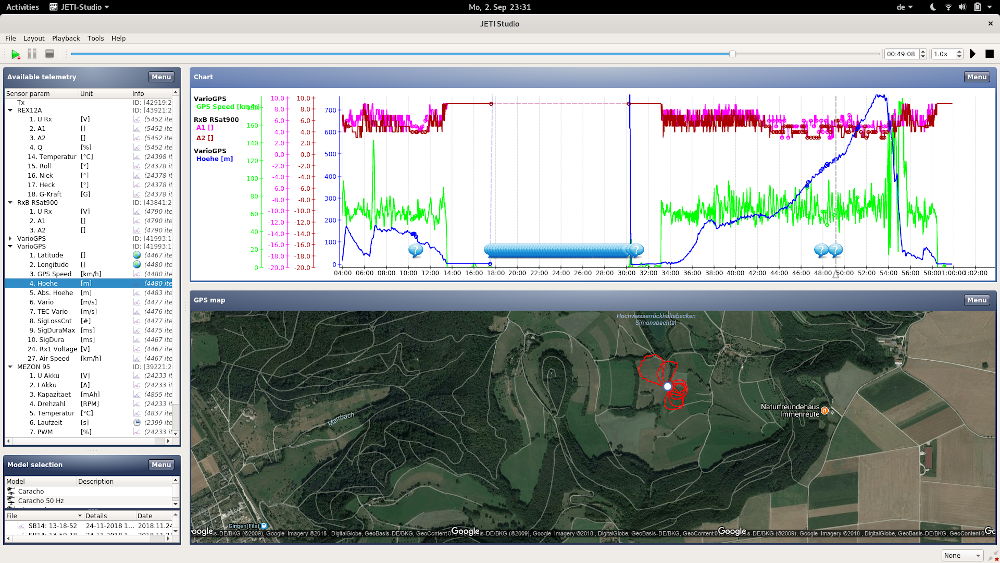The height and width of the screenshot is (563, 1000).
Task: Collapse the REX12A sensor group
Action: [10, 110]
